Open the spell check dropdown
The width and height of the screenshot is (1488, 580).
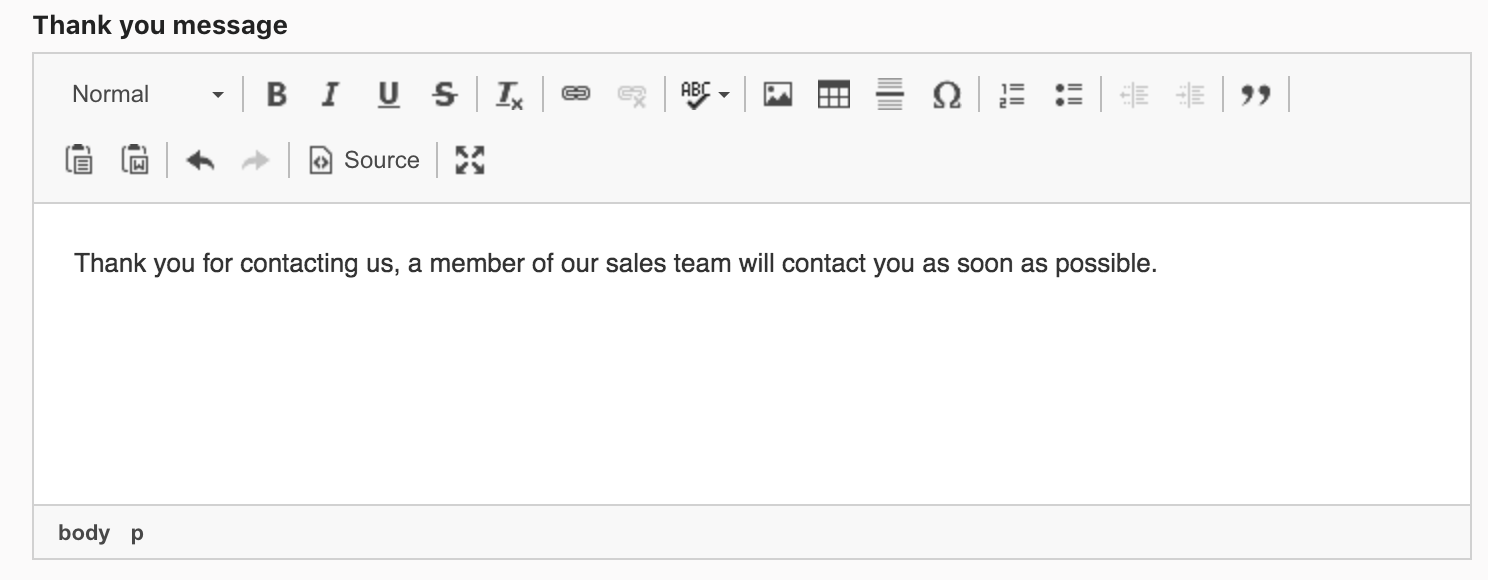point(705,95)
